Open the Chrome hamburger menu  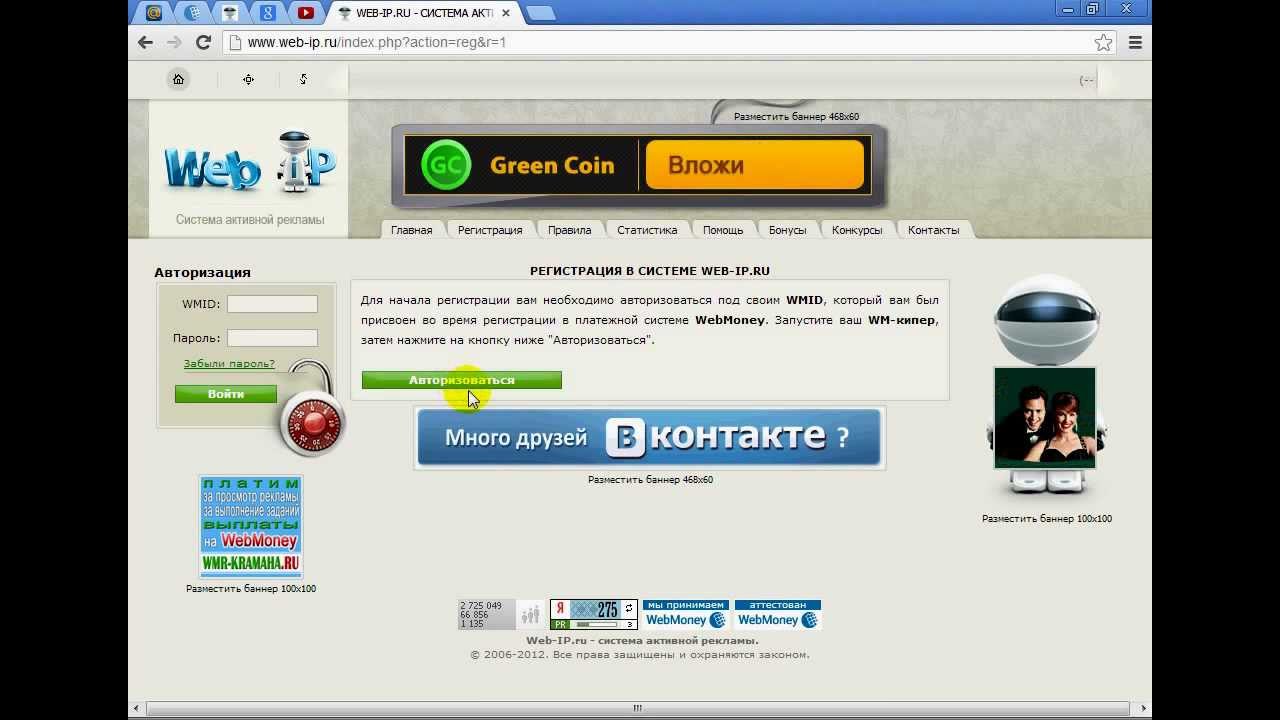click(x=1135, y=42)
